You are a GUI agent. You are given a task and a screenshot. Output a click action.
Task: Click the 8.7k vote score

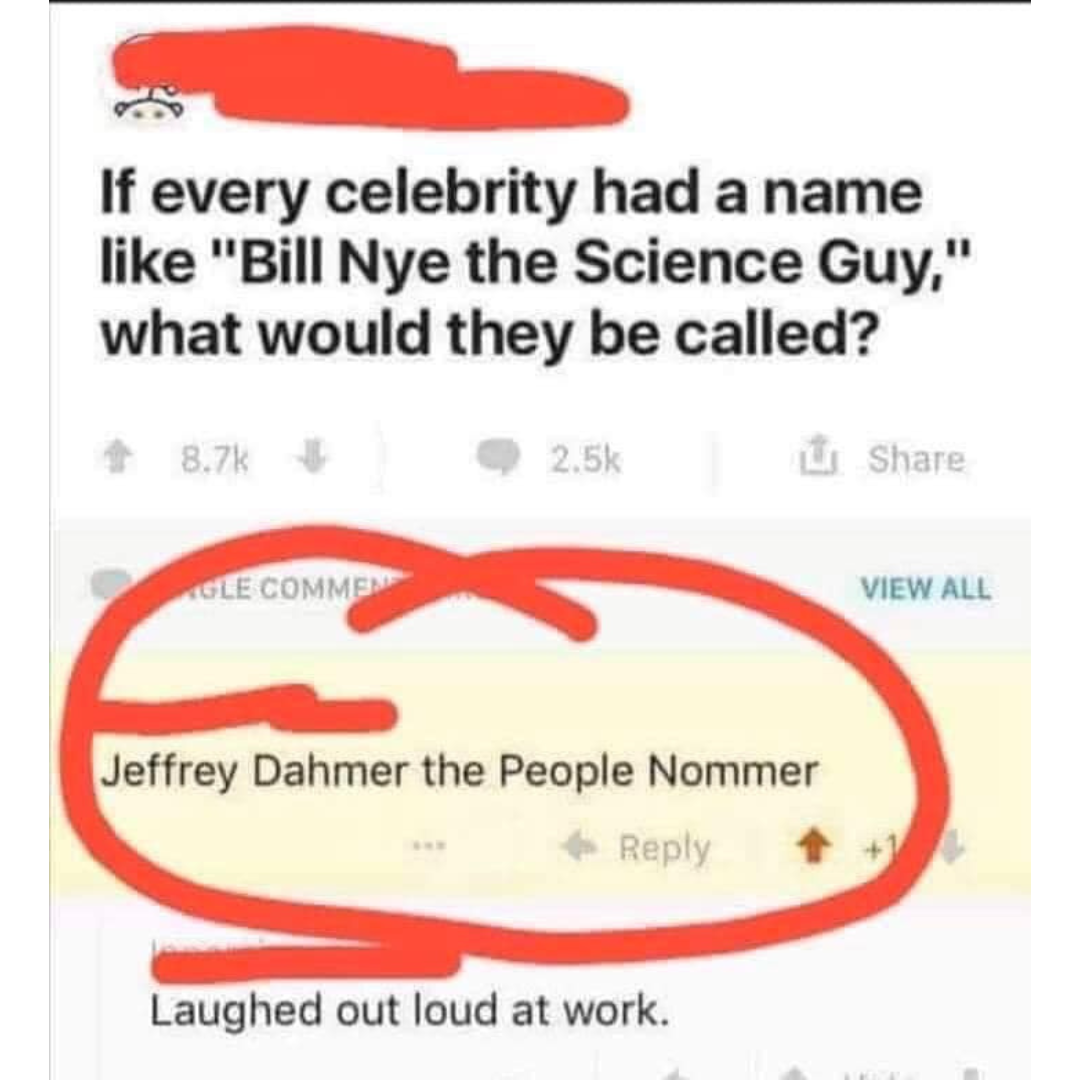click(x=214, y=459)
